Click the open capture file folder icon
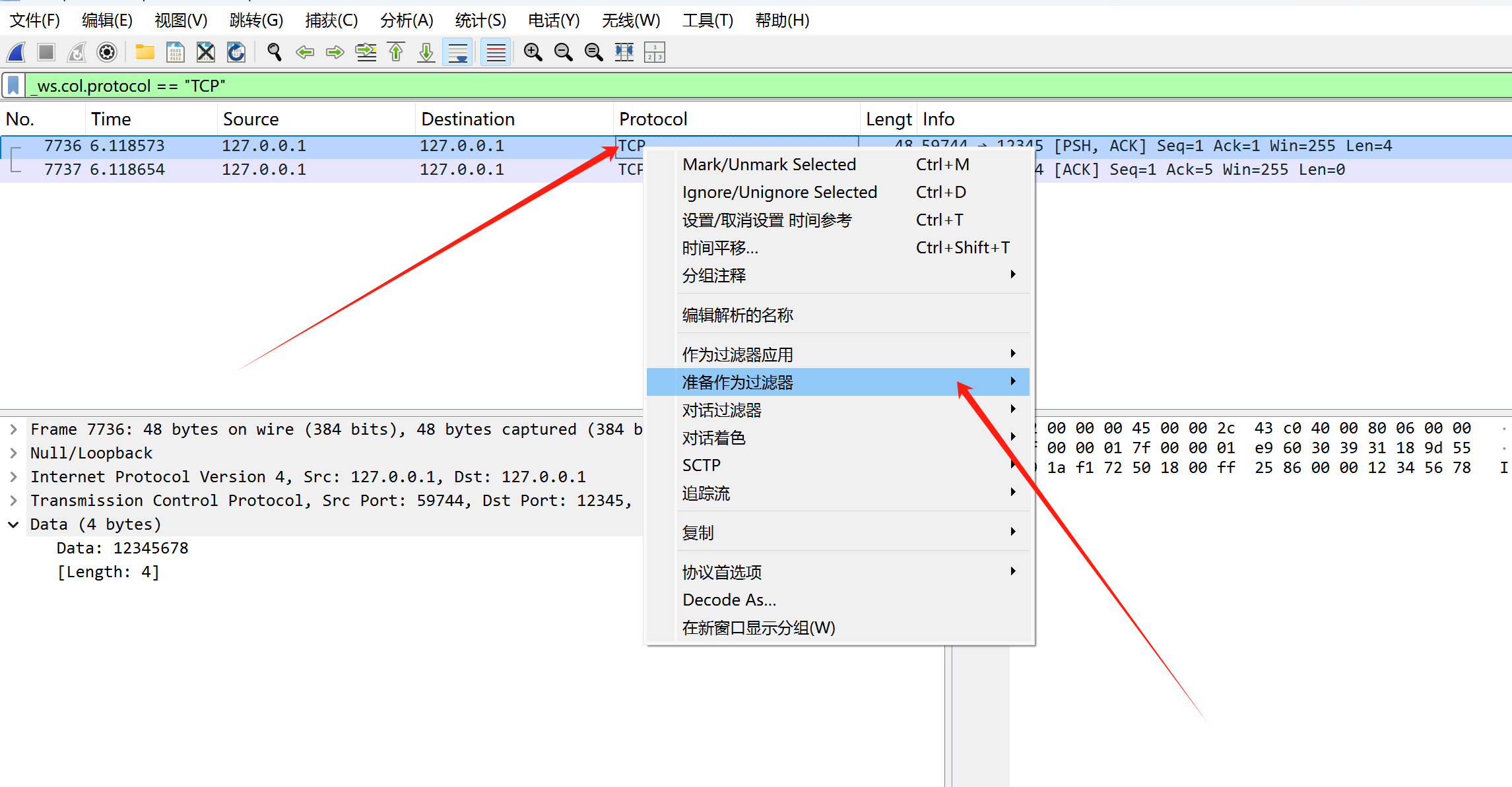1512x787 pixels. coord(145,52)
